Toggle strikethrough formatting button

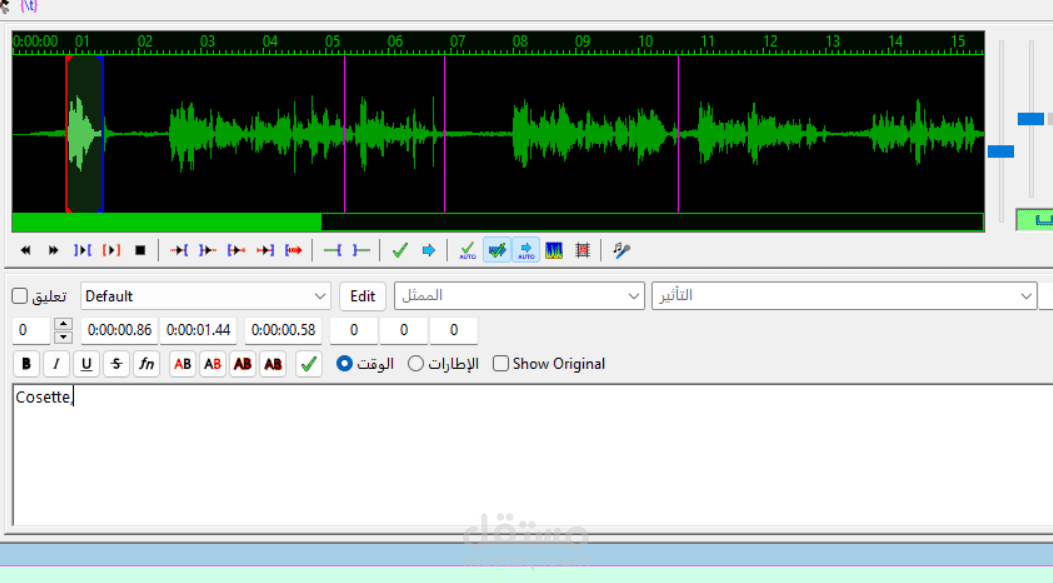tap(117, 364)
